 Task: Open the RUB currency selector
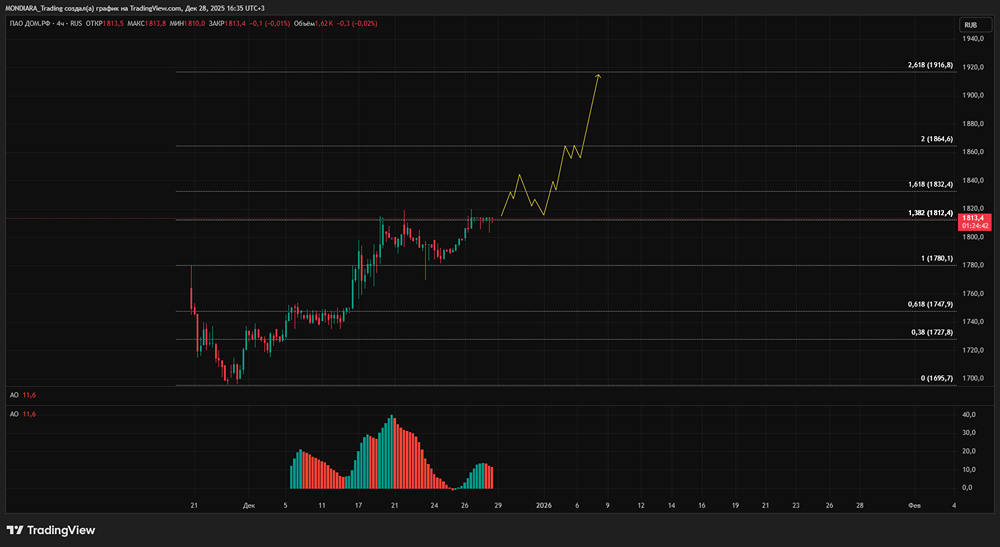tap(976, 25)
